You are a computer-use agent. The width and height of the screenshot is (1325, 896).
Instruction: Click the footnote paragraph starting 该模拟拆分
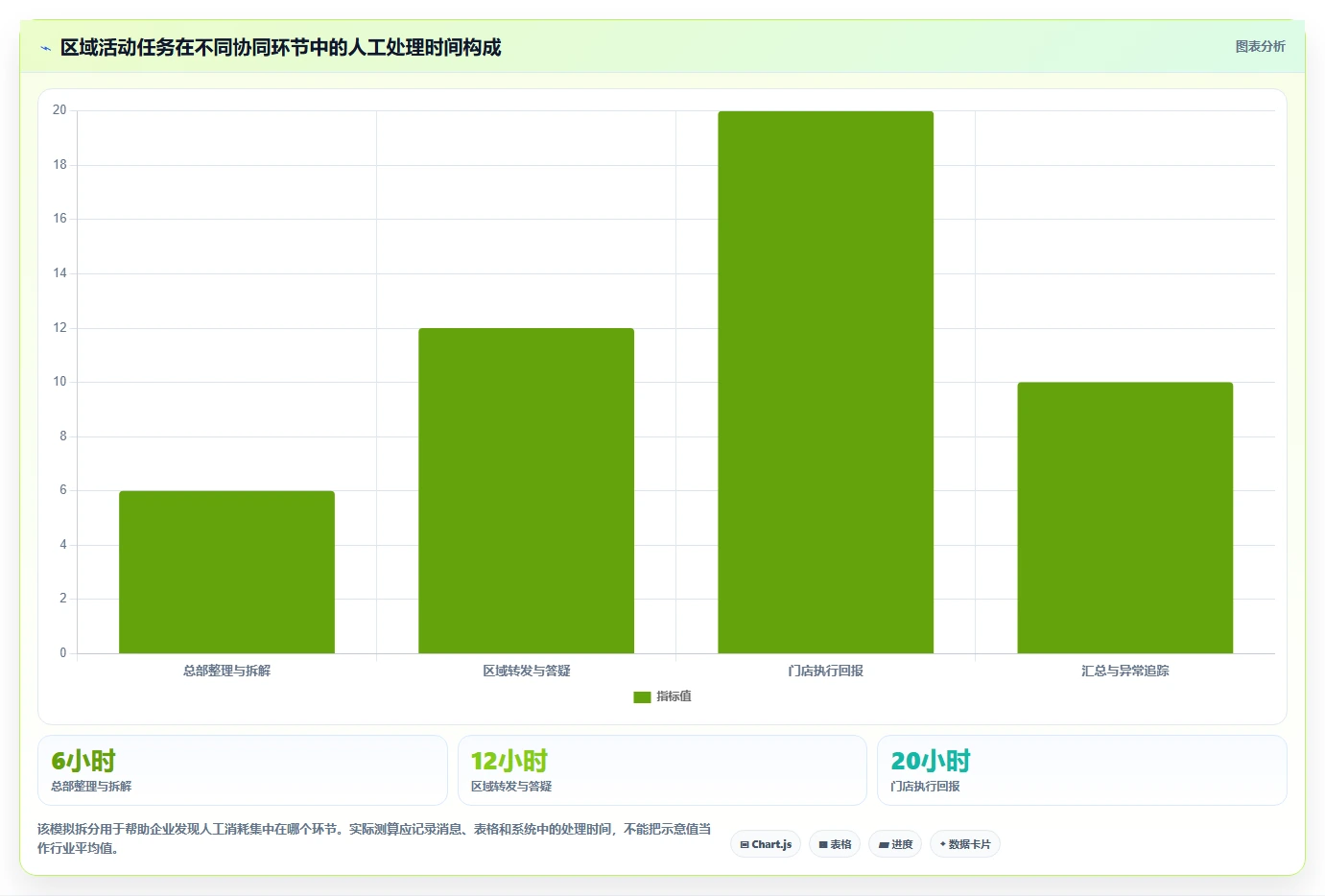374,838
